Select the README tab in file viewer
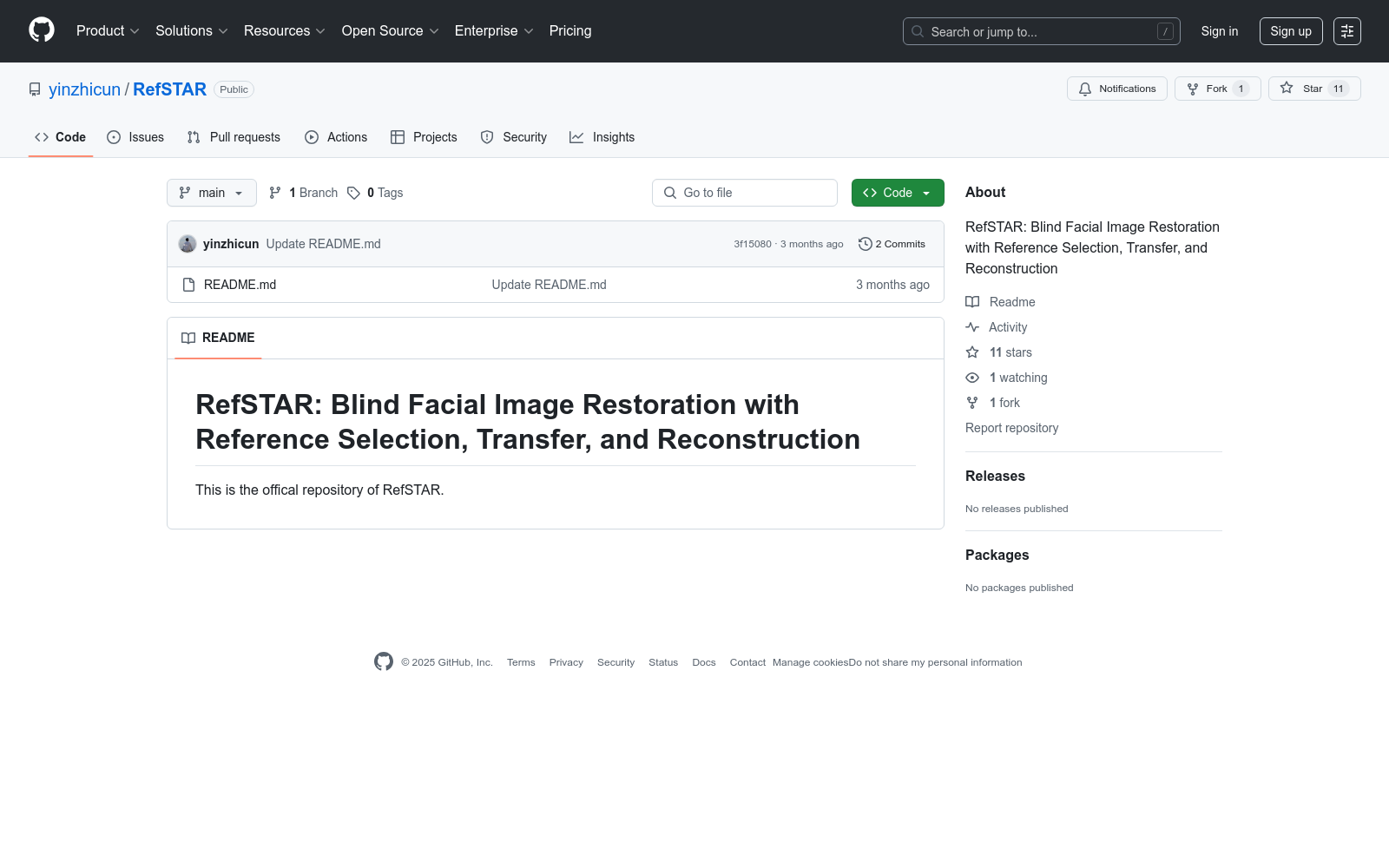 (218, 338)
